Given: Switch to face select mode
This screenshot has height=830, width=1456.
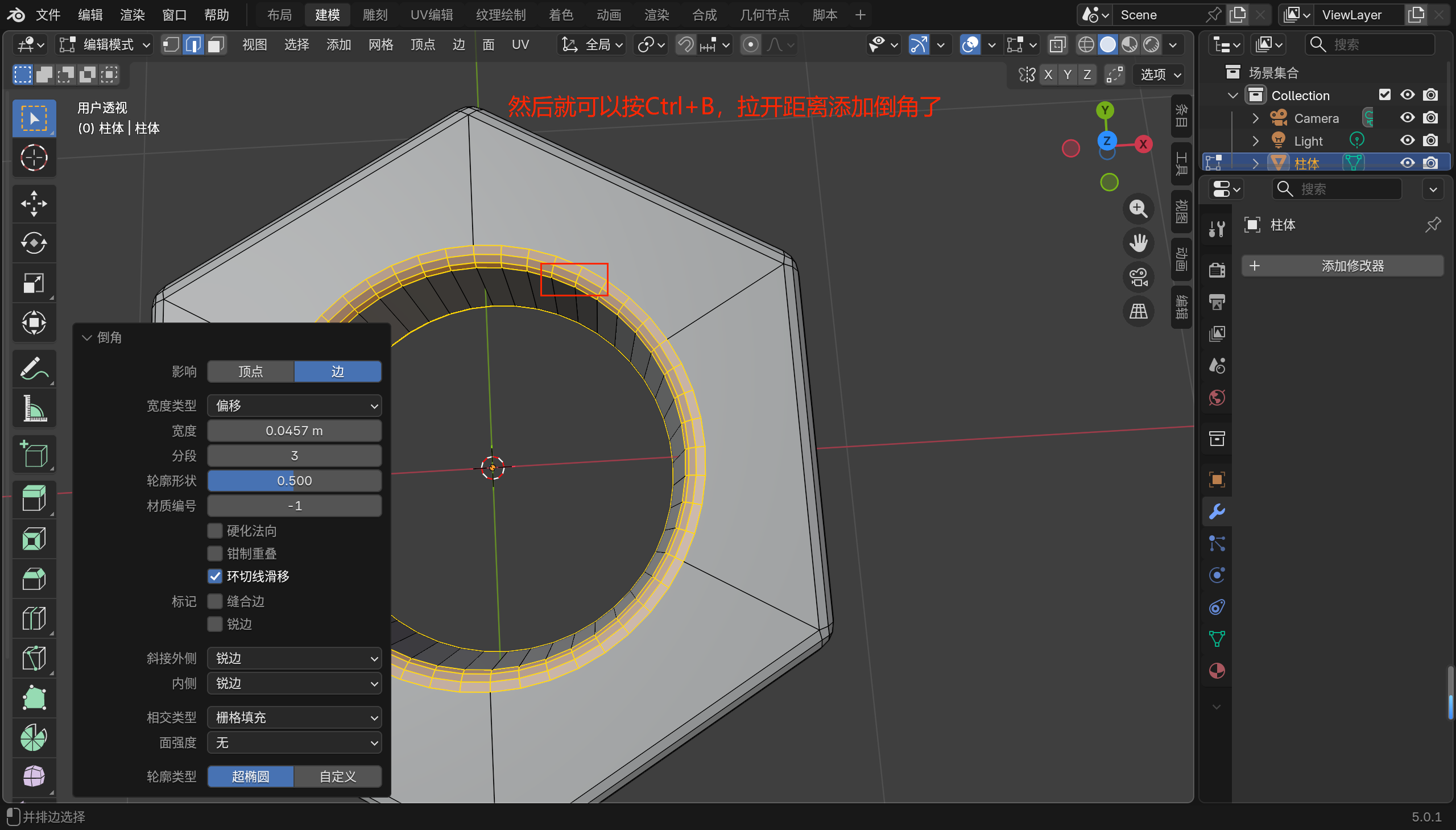Looking at the screenshot, I should pyautogui.click(x=216, y=44).
